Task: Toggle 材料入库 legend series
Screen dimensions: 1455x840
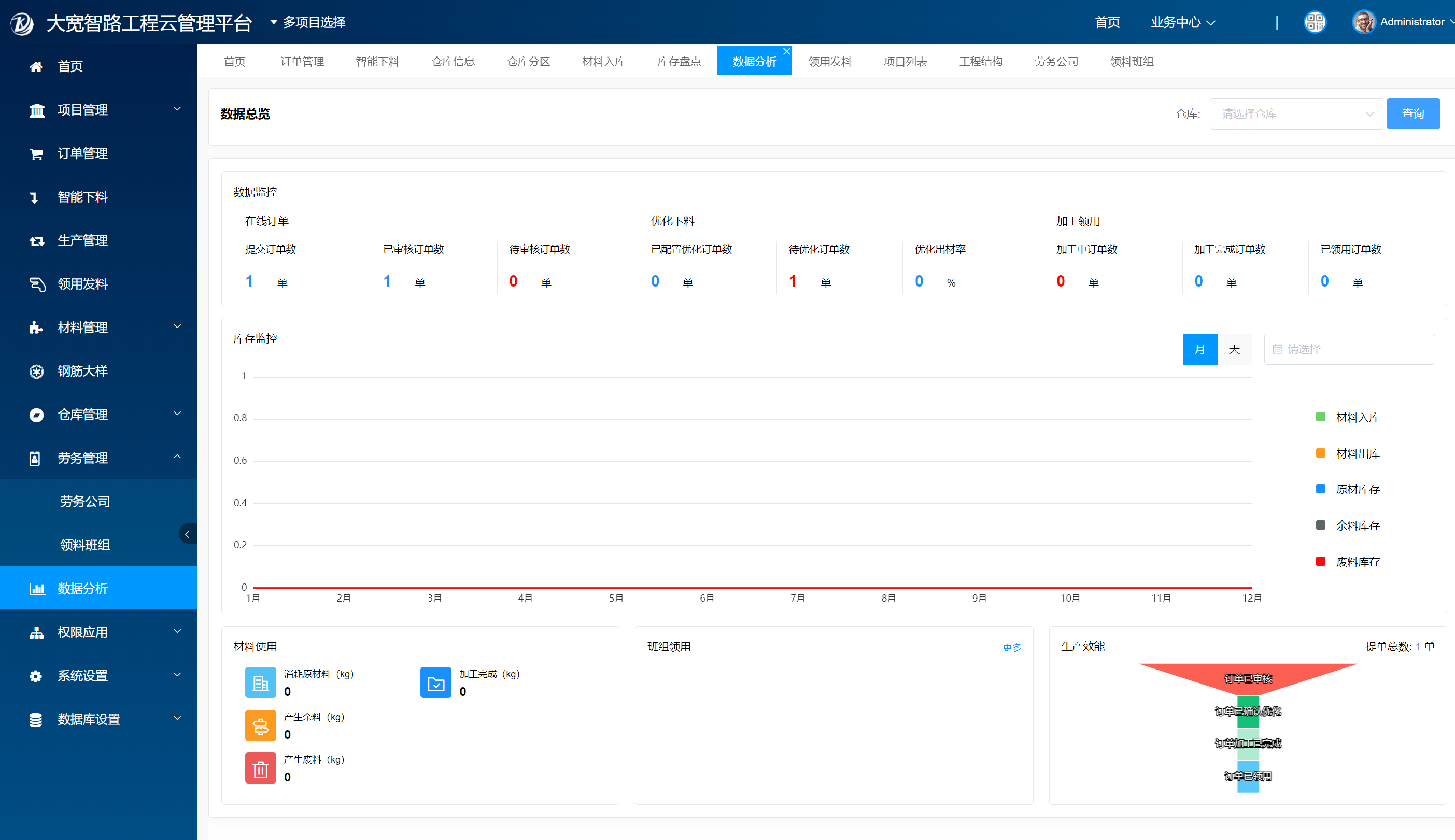Action: point(1348,417)
